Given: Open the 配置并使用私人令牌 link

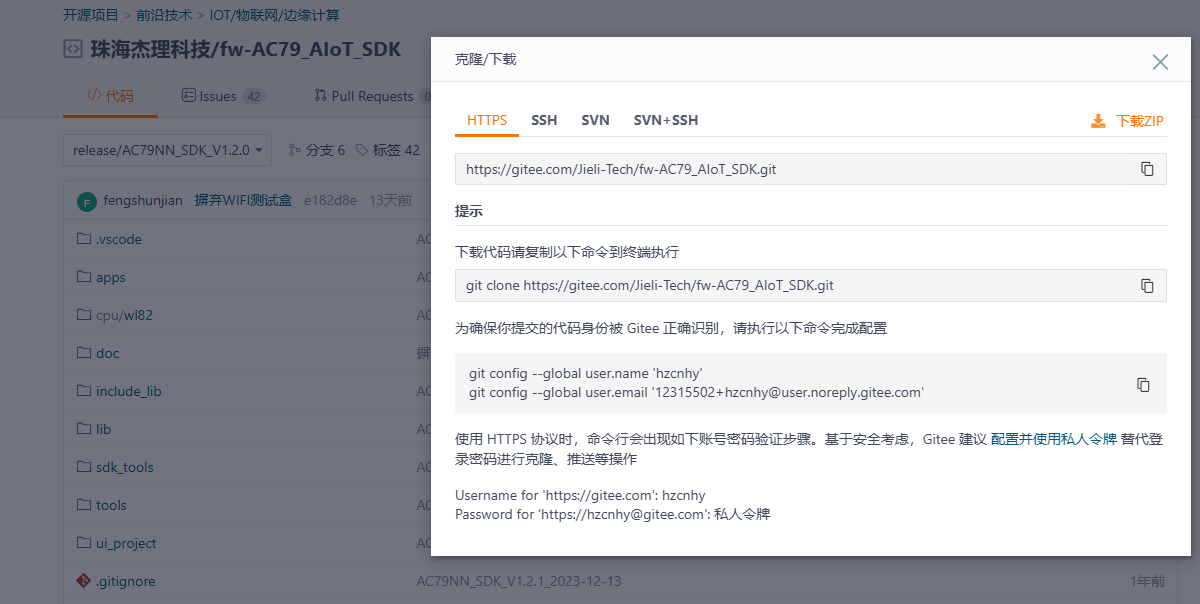Looking at the screenshot, I should tap(1054, 439).
